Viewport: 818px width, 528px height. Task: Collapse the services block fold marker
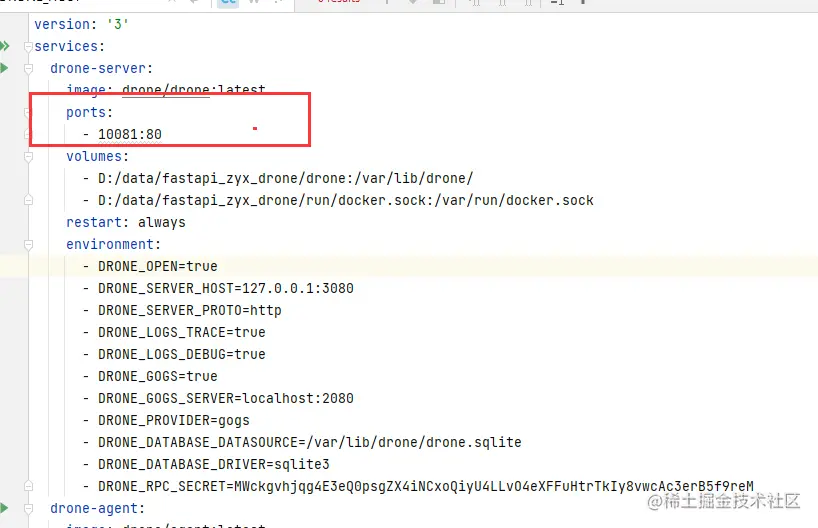pyautogui.click(x=28, y=46)
